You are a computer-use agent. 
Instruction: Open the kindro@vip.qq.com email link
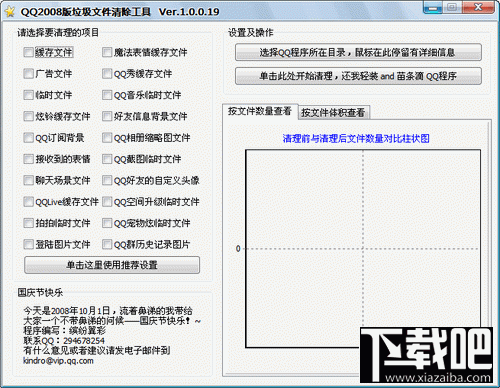pos(58,361)
